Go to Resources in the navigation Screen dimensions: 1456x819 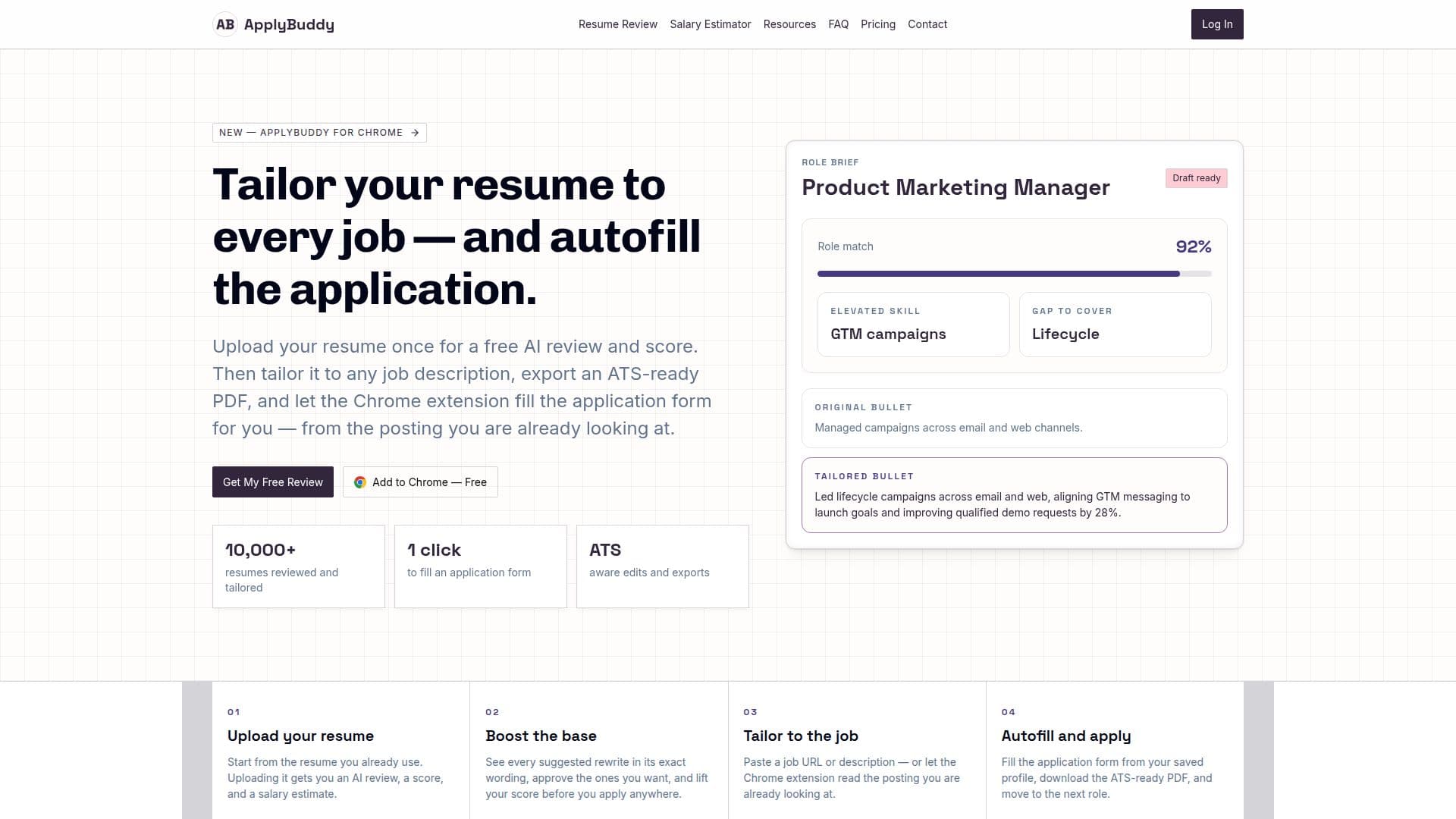click(x=789, y=24)
